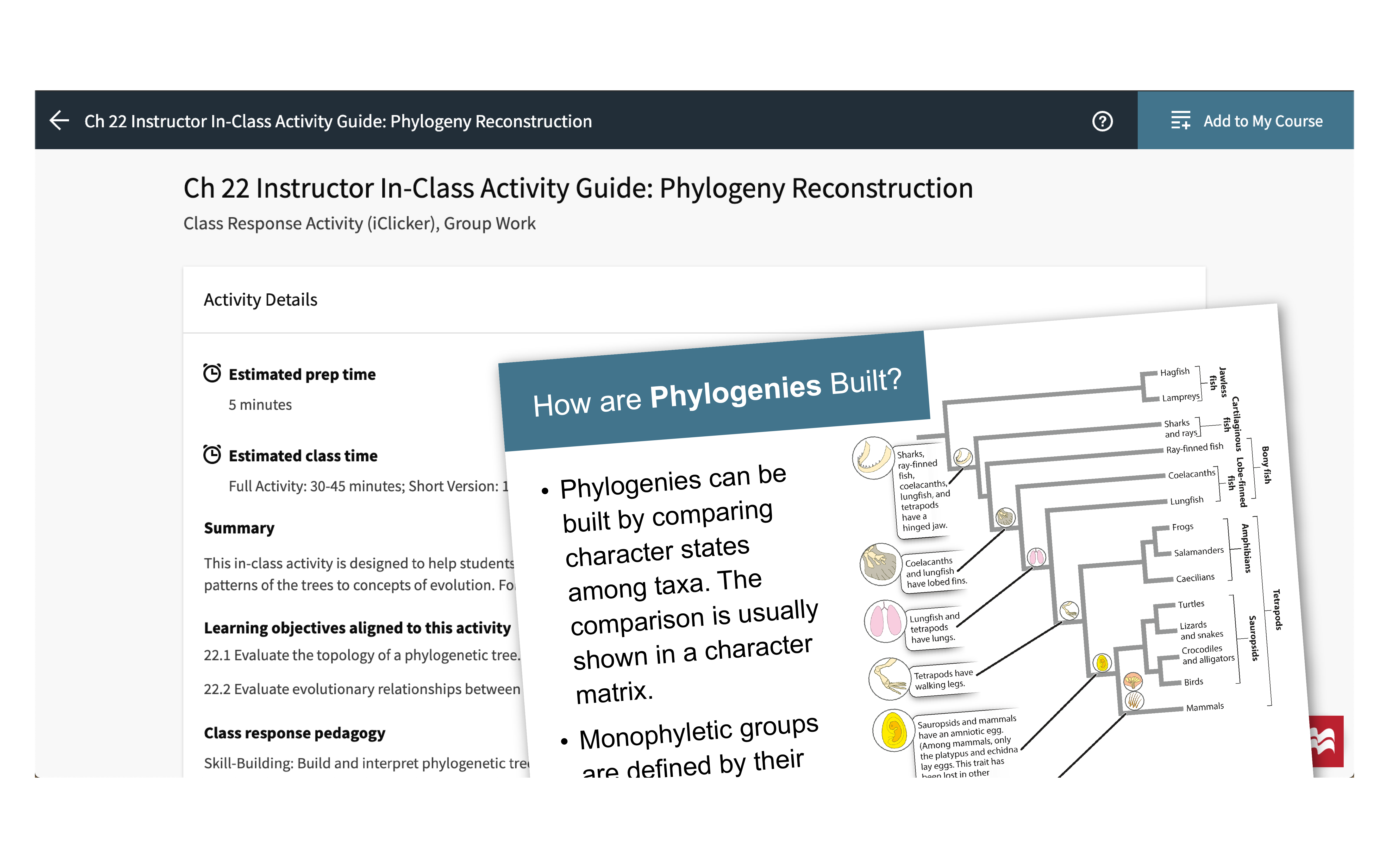
Task: Click 'Estimated class time' label
Action: 303,456
